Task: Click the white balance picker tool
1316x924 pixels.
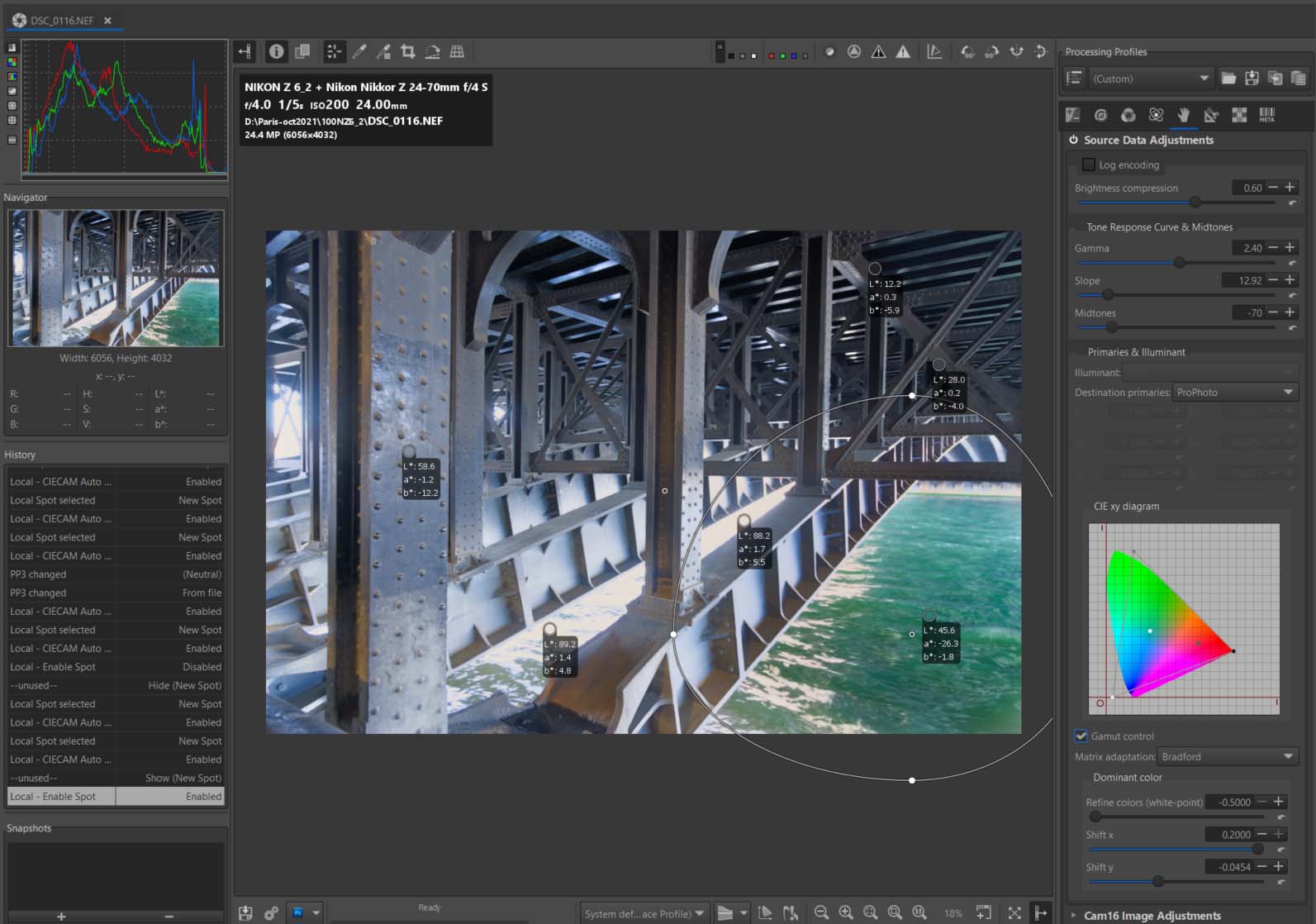Action: click(359, 52)
